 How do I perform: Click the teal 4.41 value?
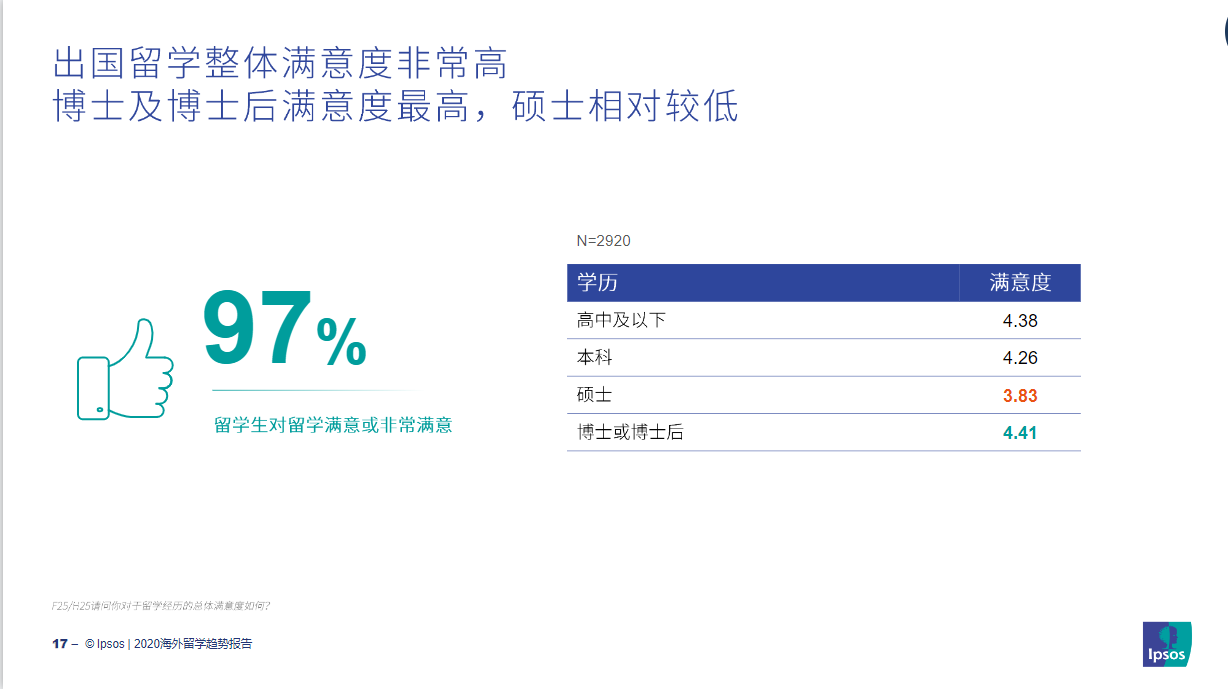pos(1020,433)
